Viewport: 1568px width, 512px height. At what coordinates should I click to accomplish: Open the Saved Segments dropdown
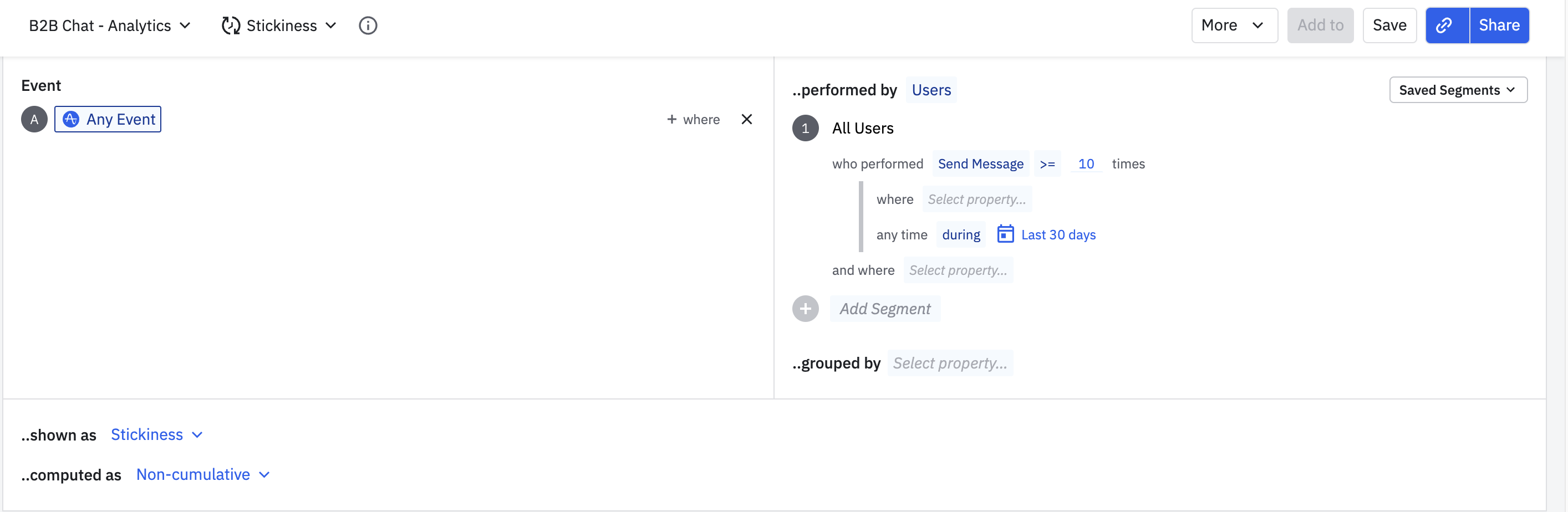(1458, 90)
